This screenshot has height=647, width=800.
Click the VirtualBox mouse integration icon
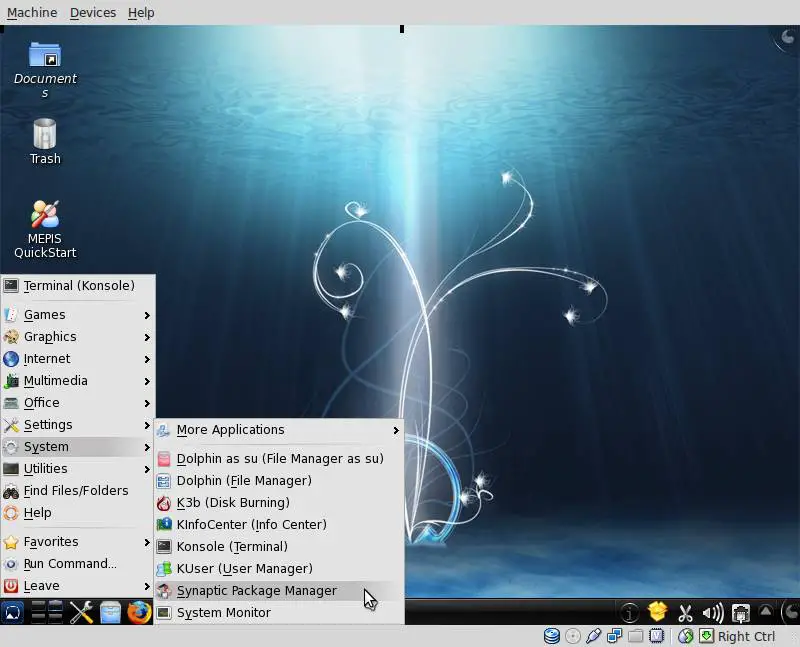click(686, 636)
